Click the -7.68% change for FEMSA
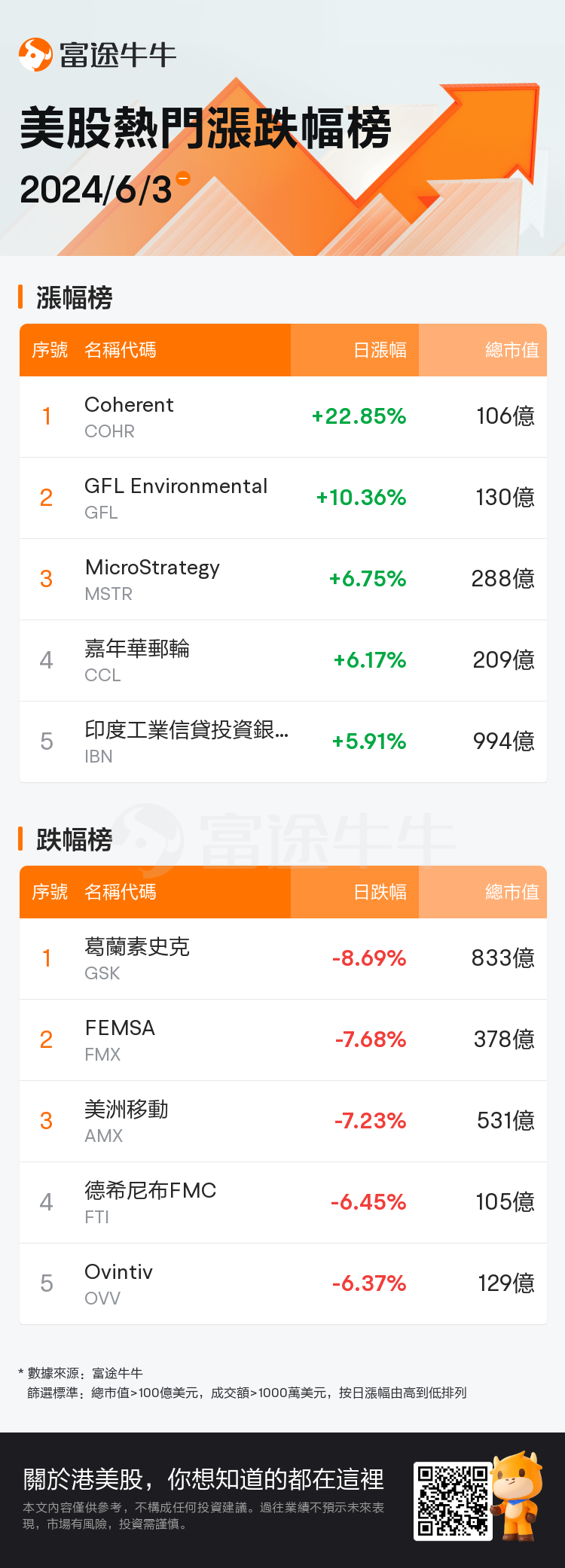 [x=371, y=1040]
